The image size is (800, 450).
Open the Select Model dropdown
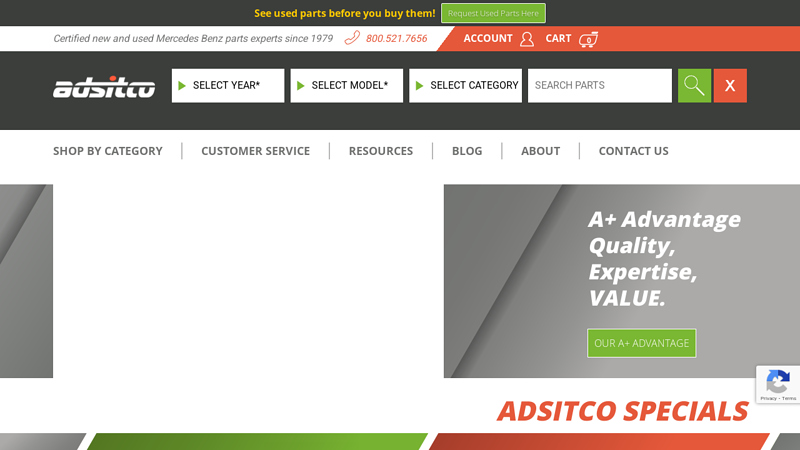tap(347, 86)
